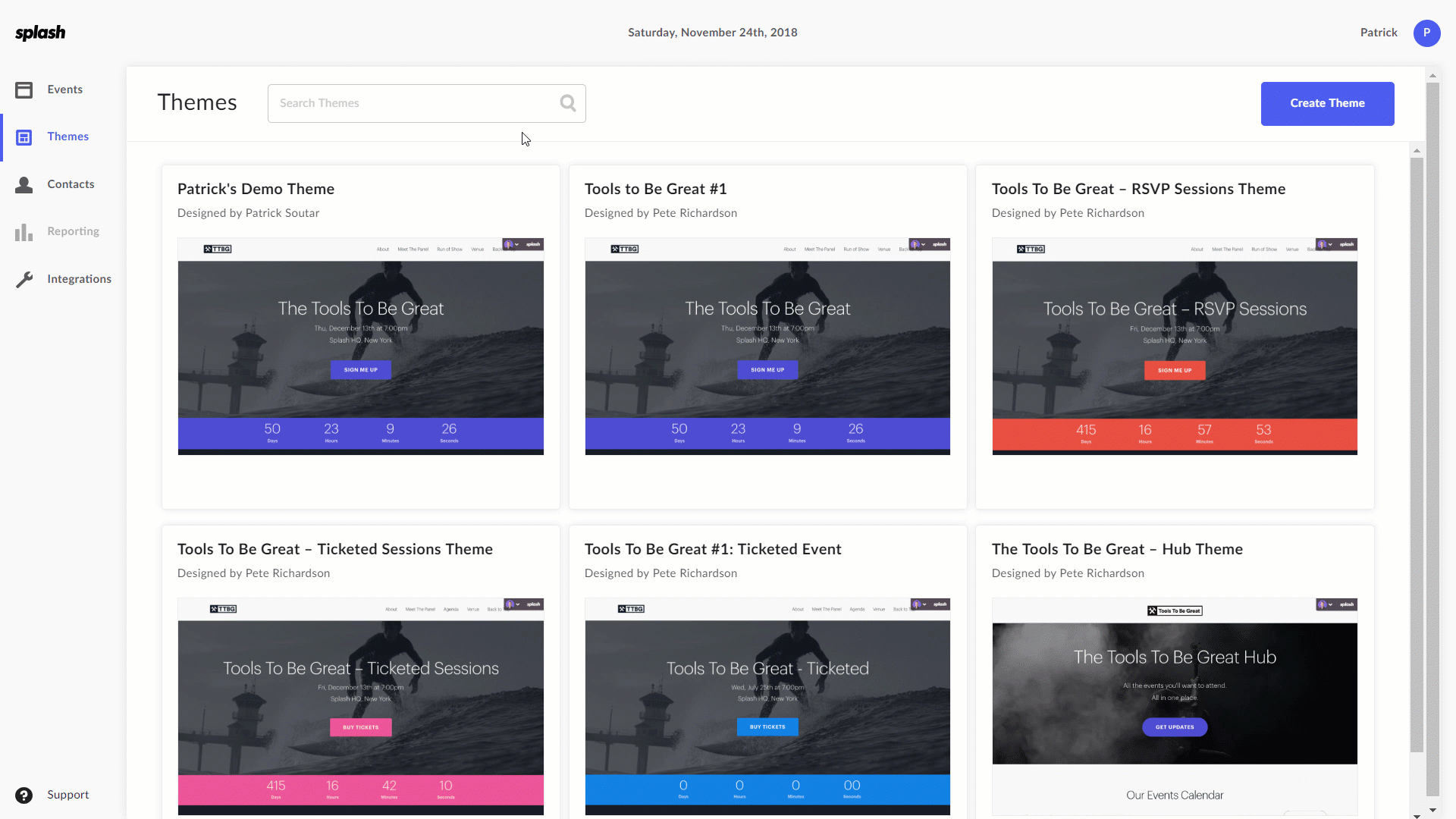1456x819 pixels.
Task: Open the RSVP Sessions Theme title
Action: pyautogui.click(x=1138, y=189)
